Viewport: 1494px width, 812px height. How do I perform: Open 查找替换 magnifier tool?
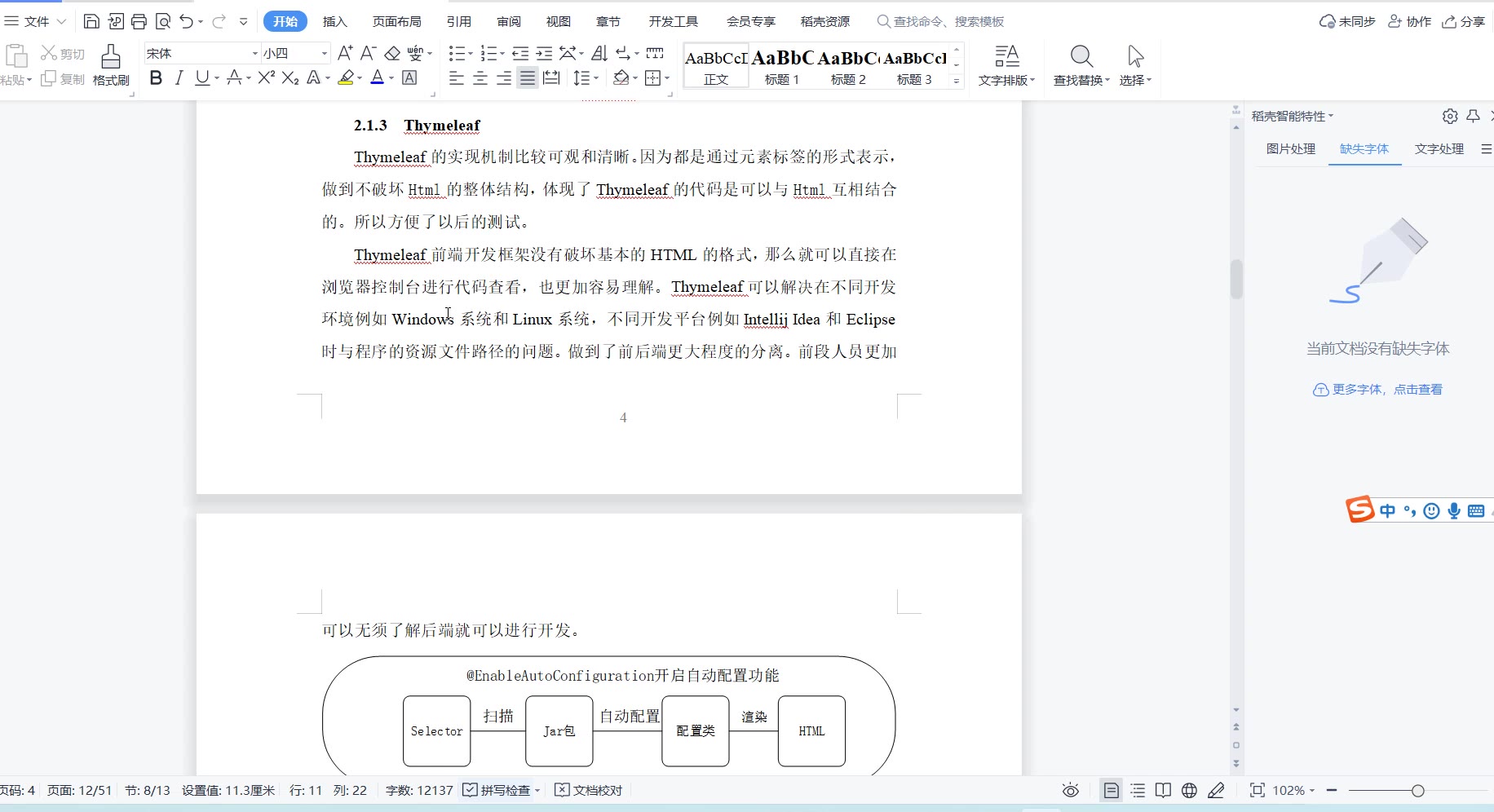[1081, 65]
